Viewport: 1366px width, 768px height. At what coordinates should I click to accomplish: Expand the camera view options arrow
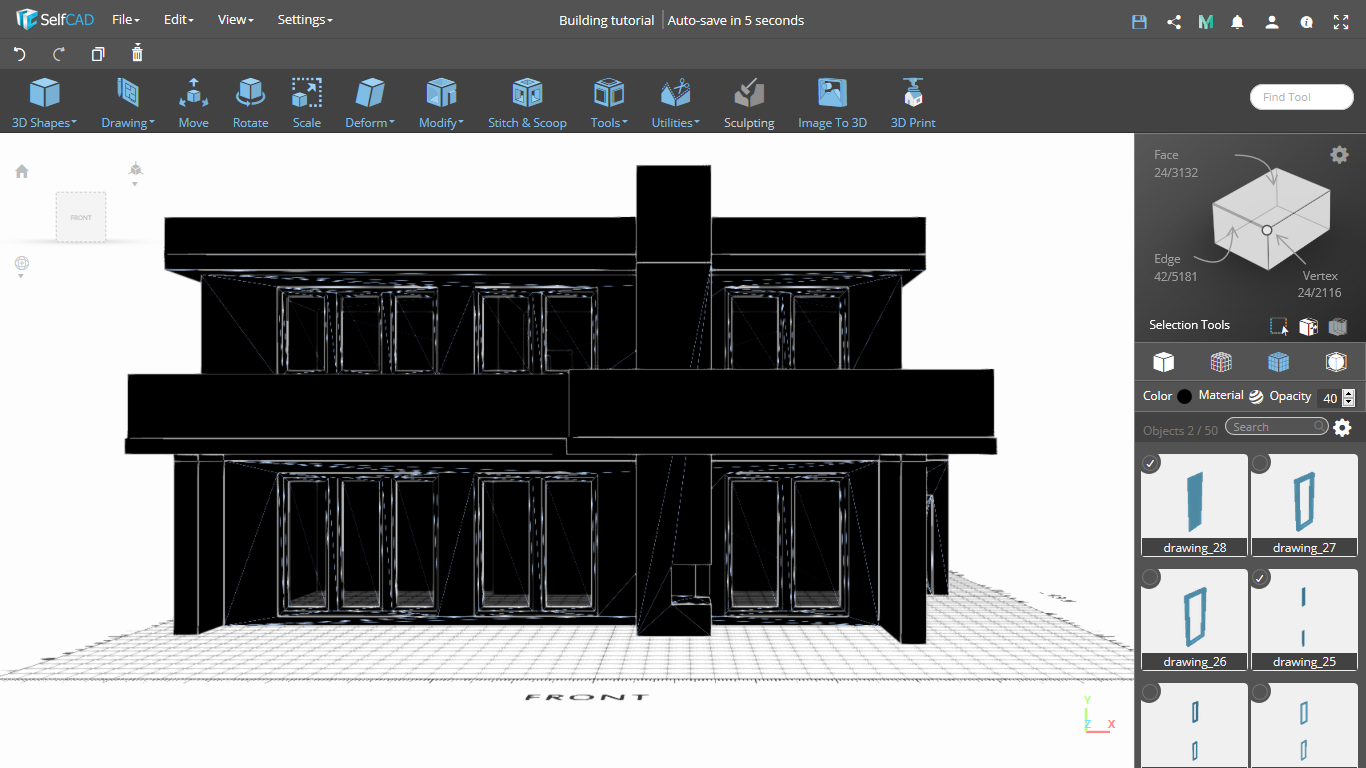135,184
